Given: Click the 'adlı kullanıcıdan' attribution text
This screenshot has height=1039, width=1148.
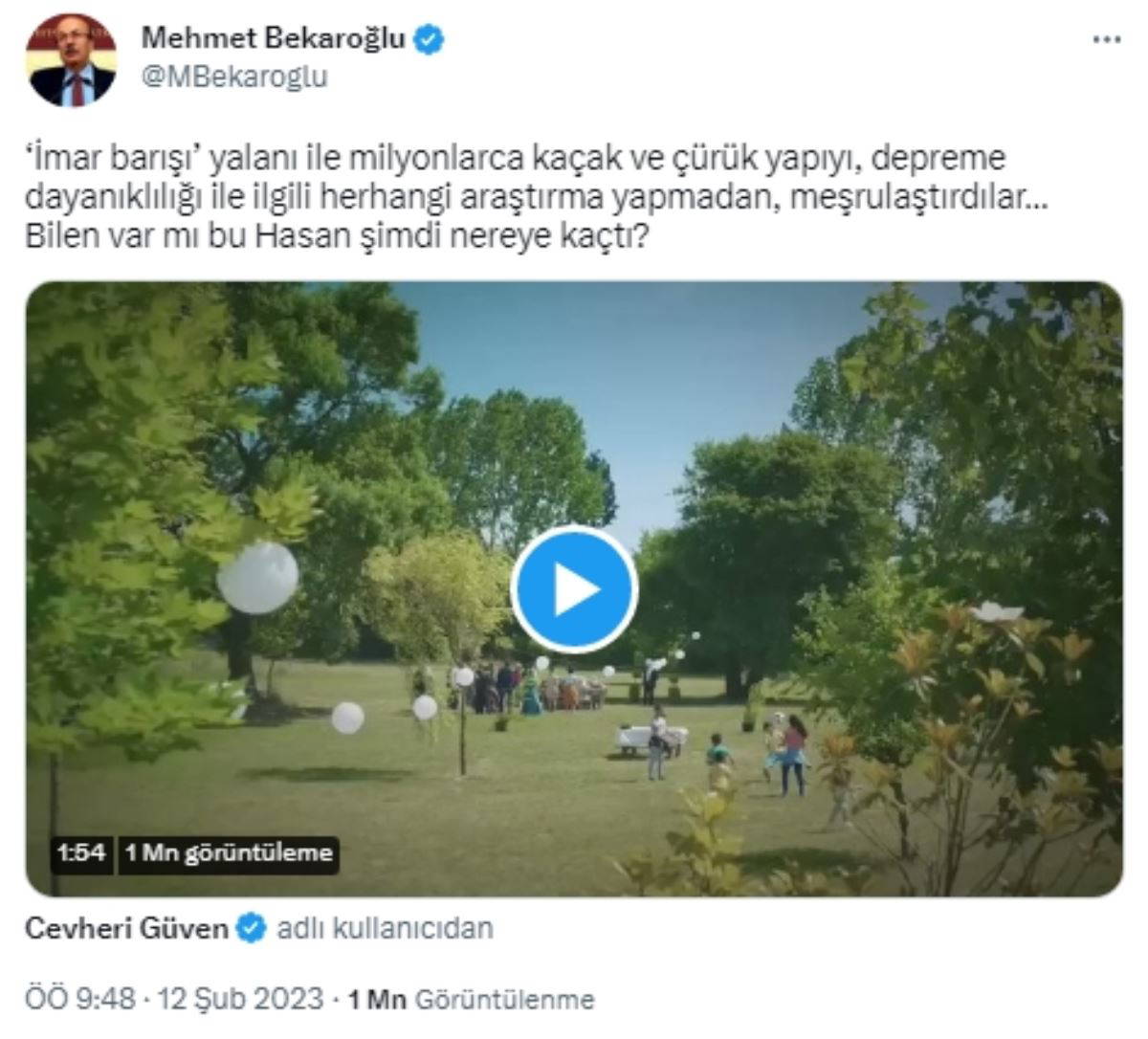Looking at the screenshot, I should point(385,928).
